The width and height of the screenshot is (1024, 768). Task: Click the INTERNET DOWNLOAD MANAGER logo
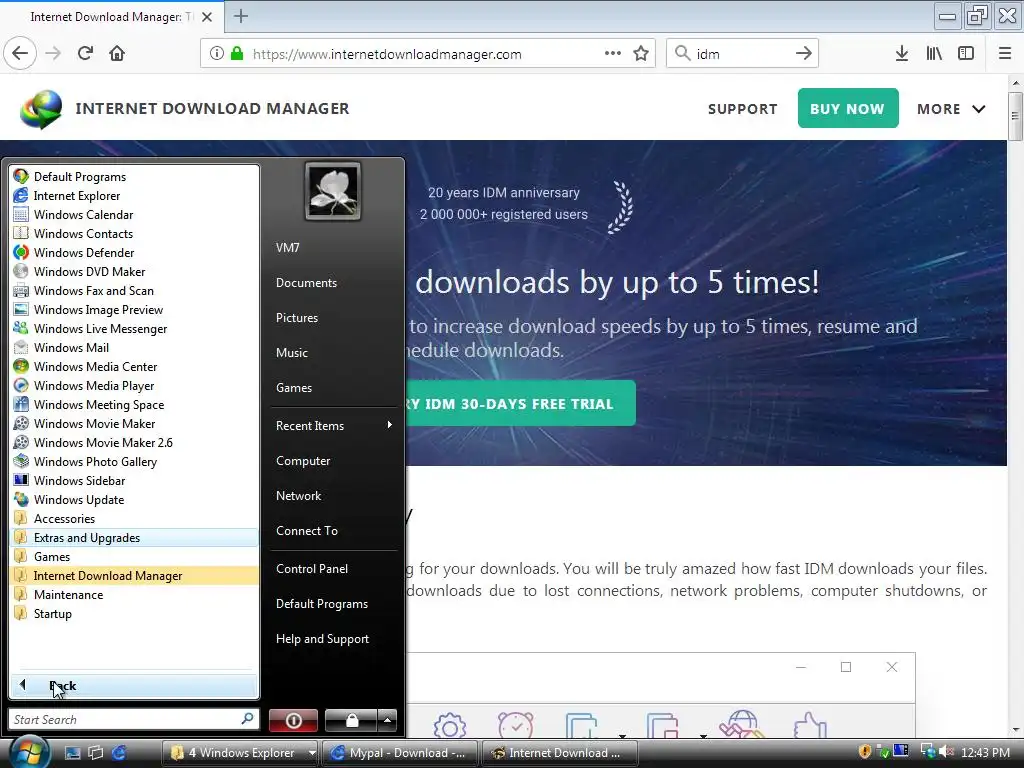click(185, 108)
